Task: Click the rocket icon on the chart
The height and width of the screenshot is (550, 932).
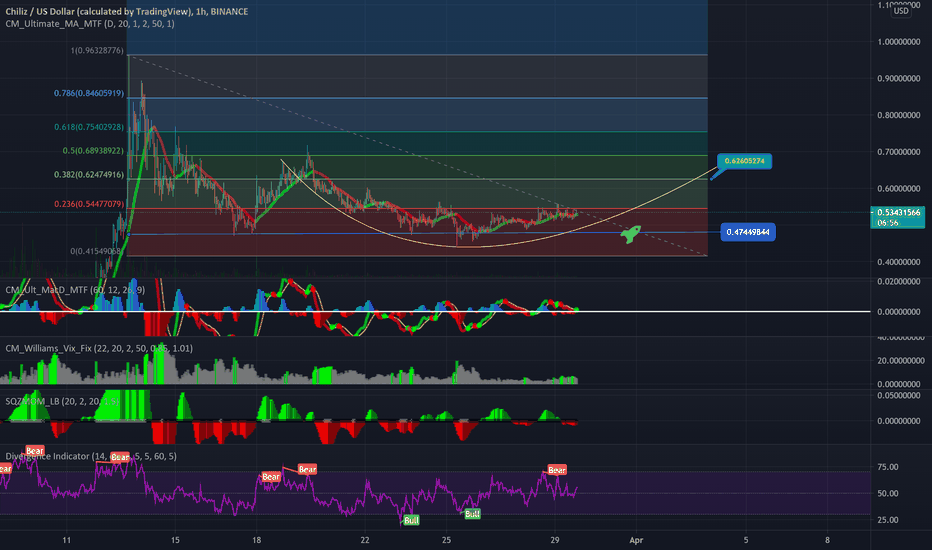Action: (631, 234)
